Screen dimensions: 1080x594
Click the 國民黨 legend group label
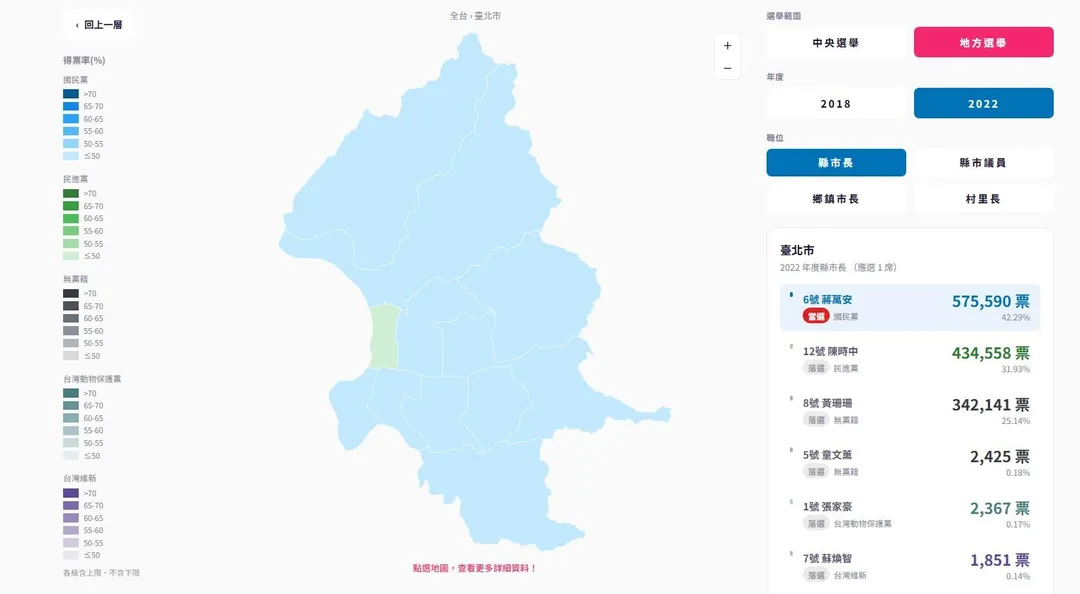pos(76,80)
